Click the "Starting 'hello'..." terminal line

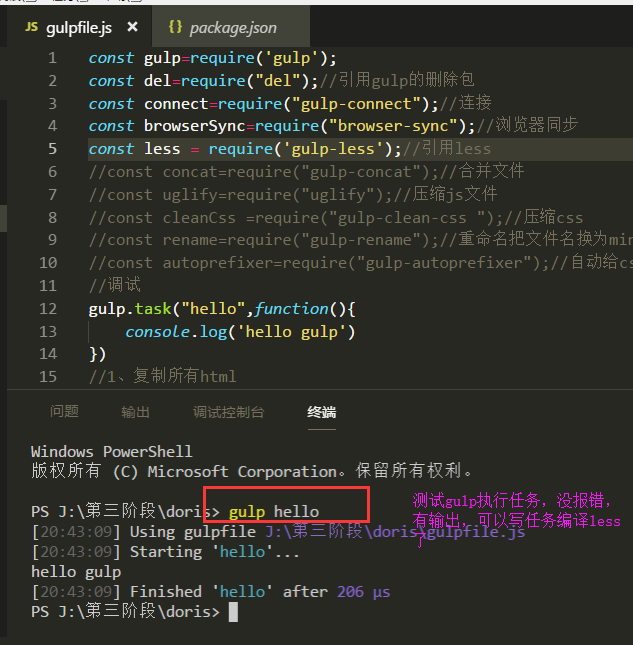165,552
